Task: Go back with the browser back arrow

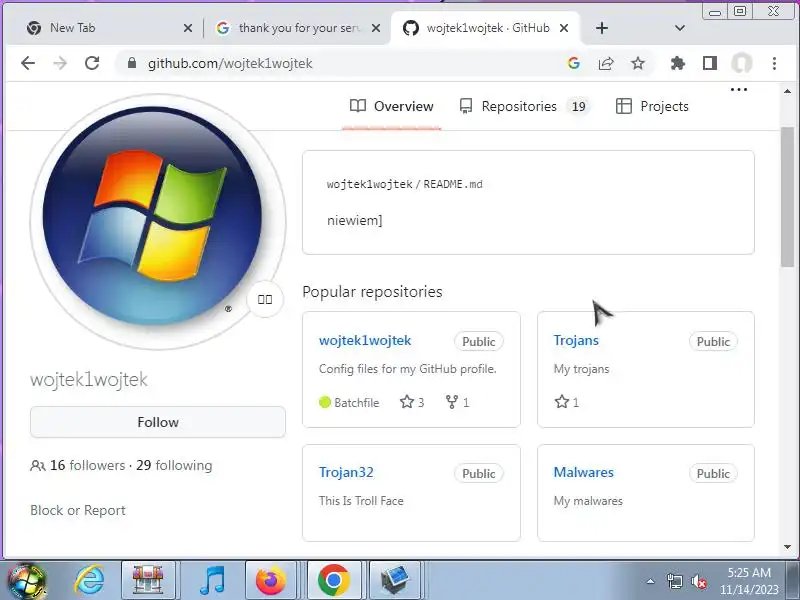Action: (28, 63)
